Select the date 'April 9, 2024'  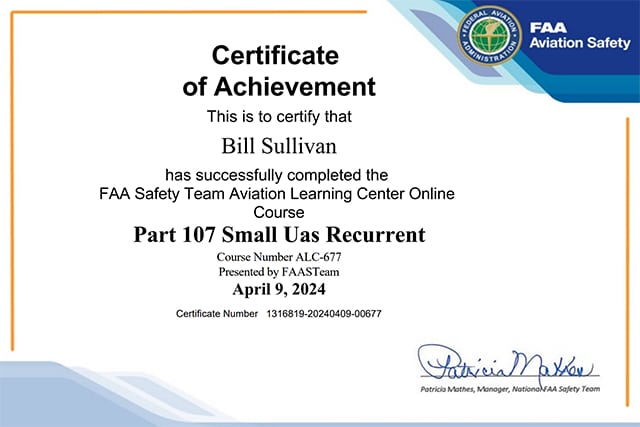coord(279,289)
